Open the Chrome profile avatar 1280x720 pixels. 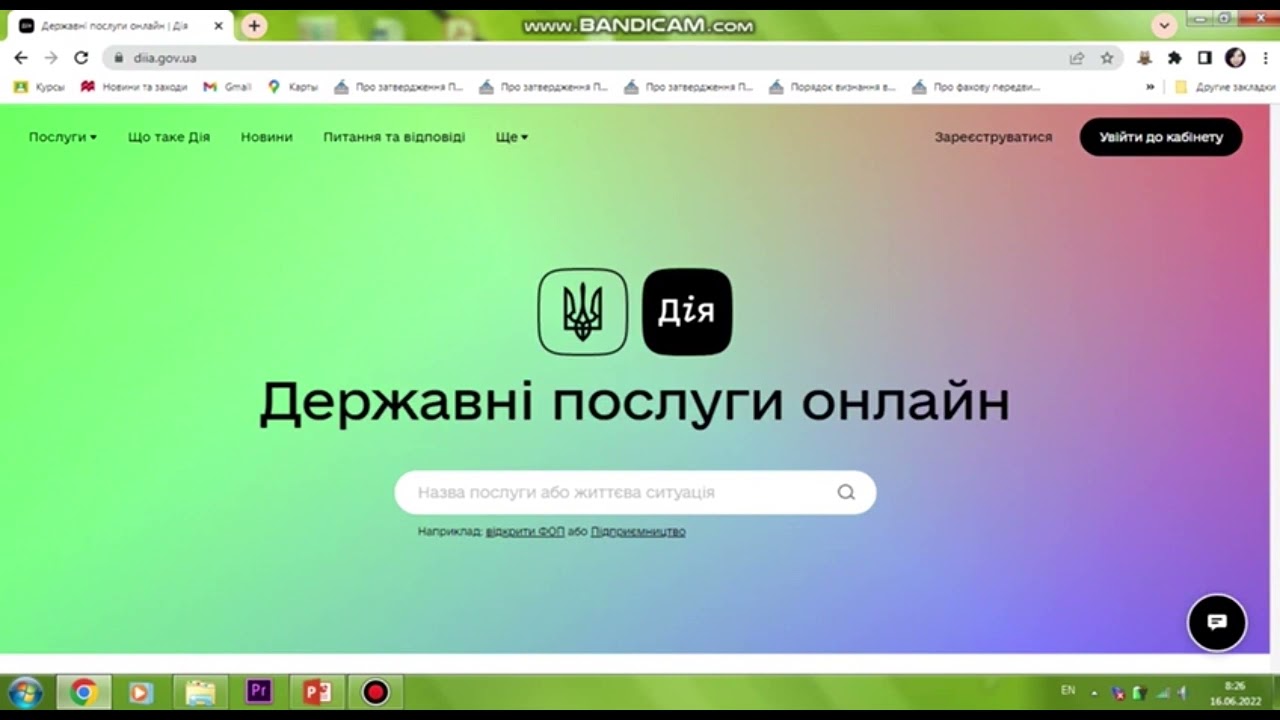tap(1235, 58)
